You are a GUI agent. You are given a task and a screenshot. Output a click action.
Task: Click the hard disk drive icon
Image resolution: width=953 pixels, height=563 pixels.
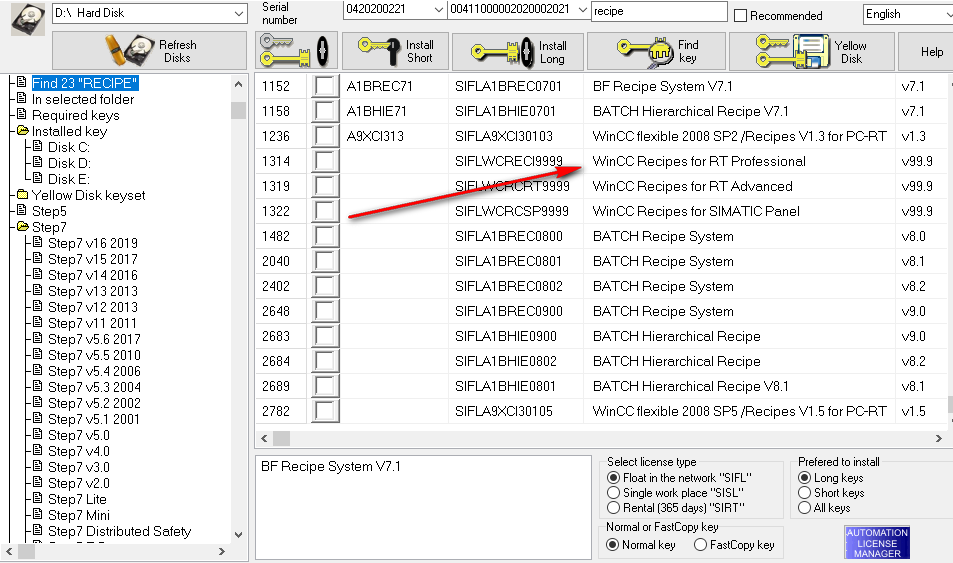pyautogui.click(x=28, y=19)
